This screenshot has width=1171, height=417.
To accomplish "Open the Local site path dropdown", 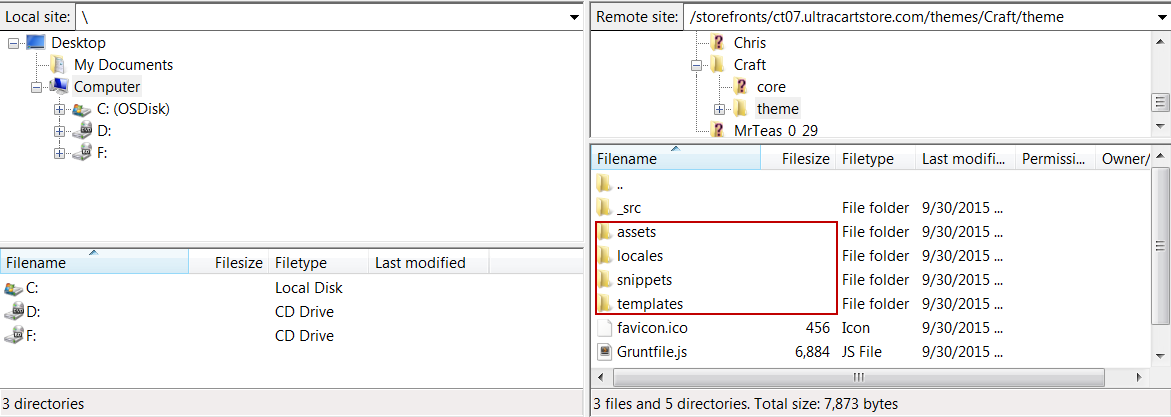I will click(x=574, y=16).
